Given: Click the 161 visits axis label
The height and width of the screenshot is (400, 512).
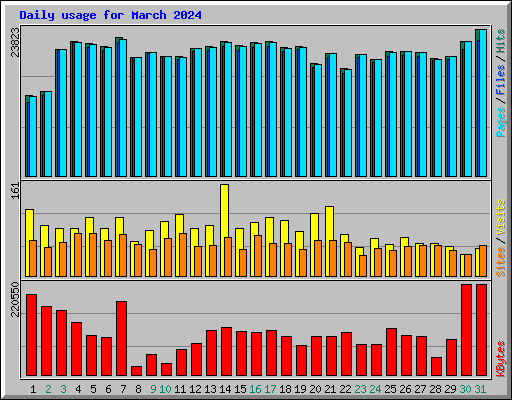Looking at the screenshot, I should coord(15,191).
